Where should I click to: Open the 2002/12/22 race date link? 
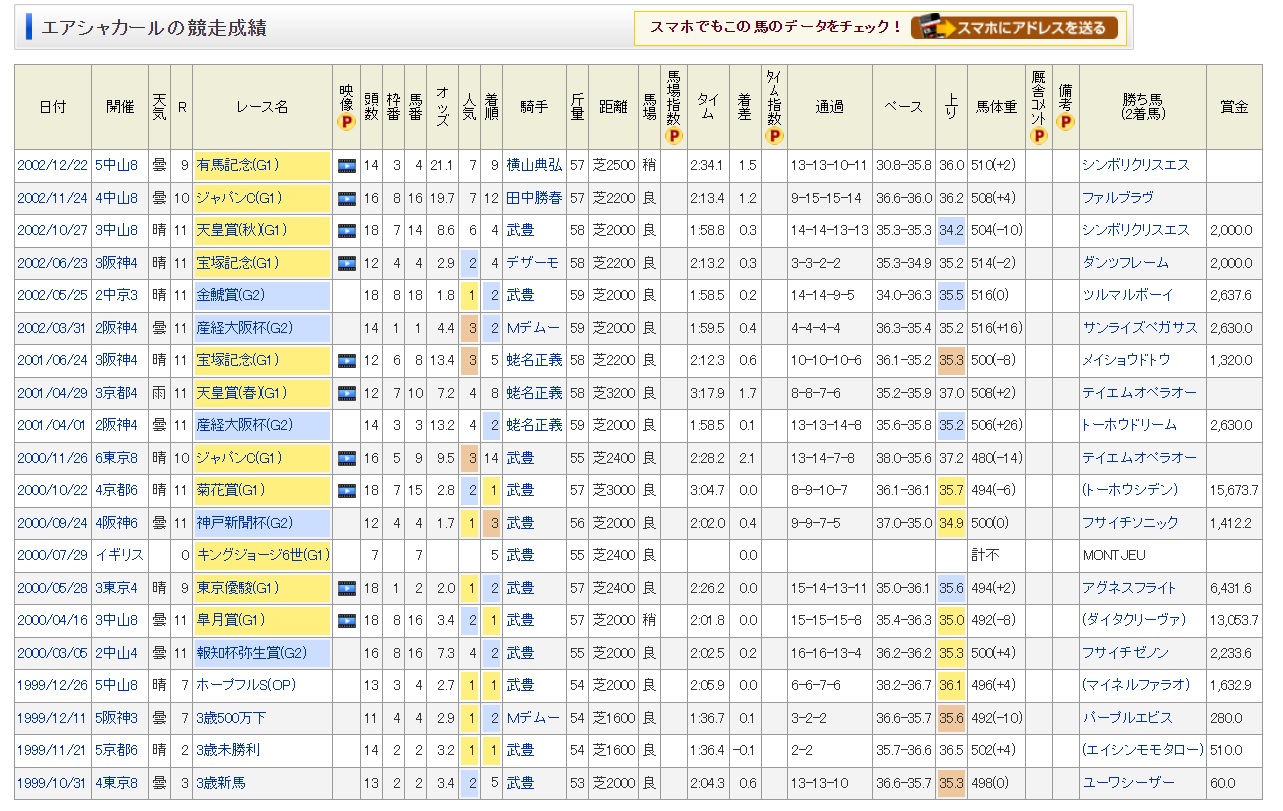(x=53, y=165)
